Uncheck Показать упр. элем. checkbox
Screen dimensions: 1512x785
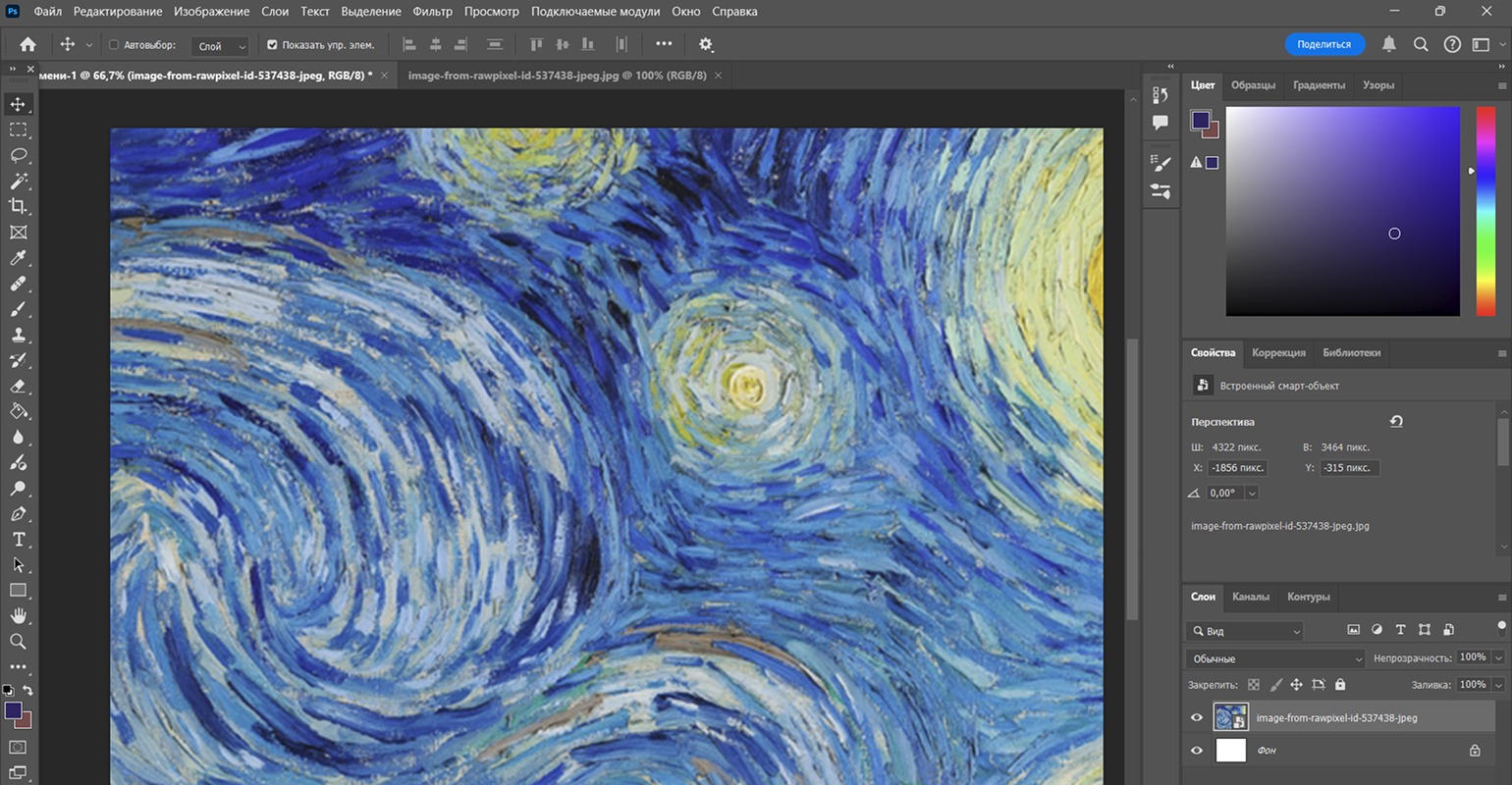273,45
